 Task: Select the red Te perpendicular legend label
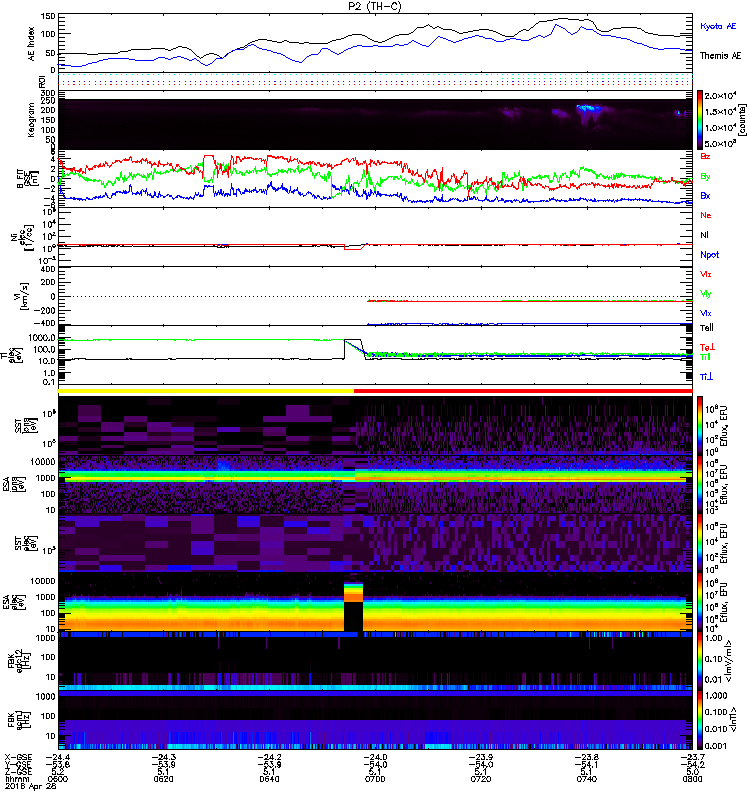(707, 347)
